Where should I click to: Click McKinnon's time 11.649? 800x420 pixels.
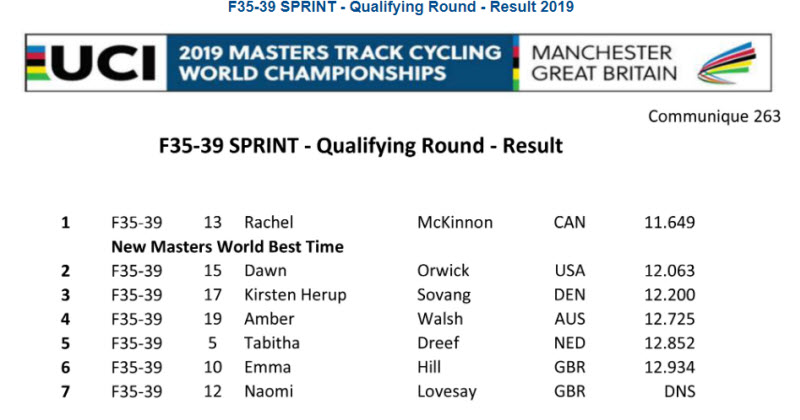click(669, 222)
